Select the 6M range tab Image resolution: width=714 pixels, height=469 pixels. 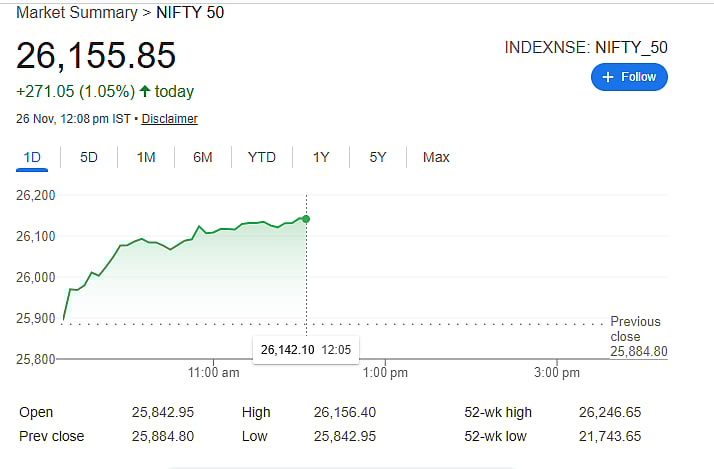203,157
